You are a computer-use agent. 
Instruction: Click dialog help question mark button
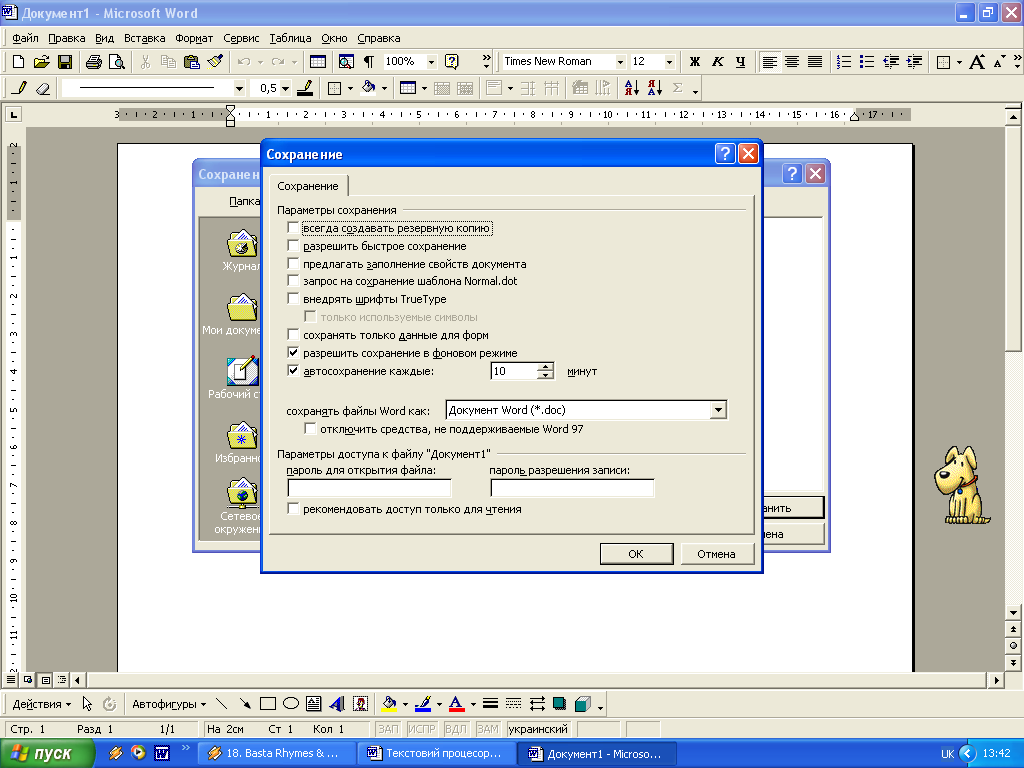coord(725,153)
